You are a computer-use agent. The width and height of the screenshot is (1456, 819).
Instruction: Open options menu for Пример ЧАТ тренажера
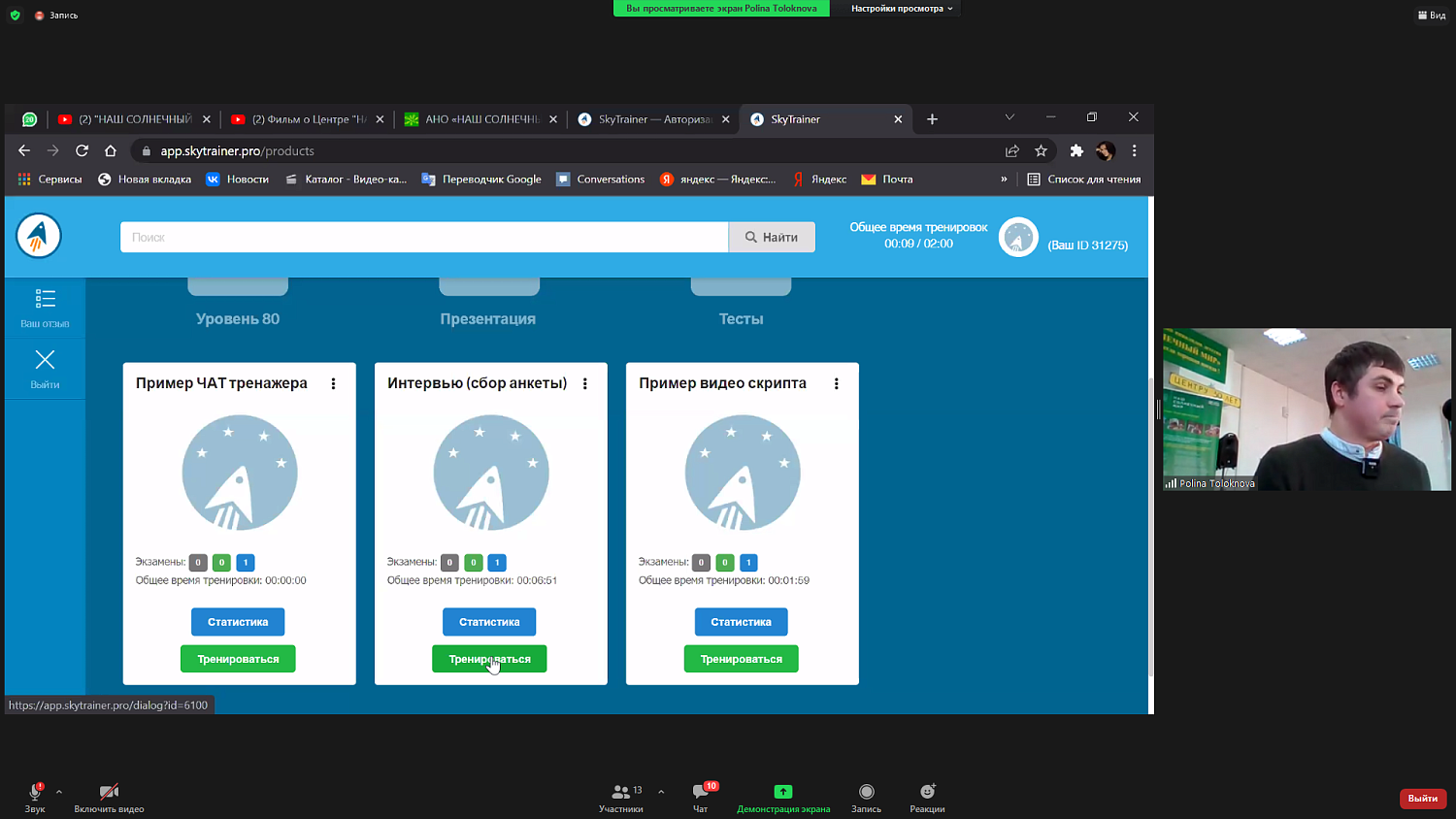coord(333,383)
